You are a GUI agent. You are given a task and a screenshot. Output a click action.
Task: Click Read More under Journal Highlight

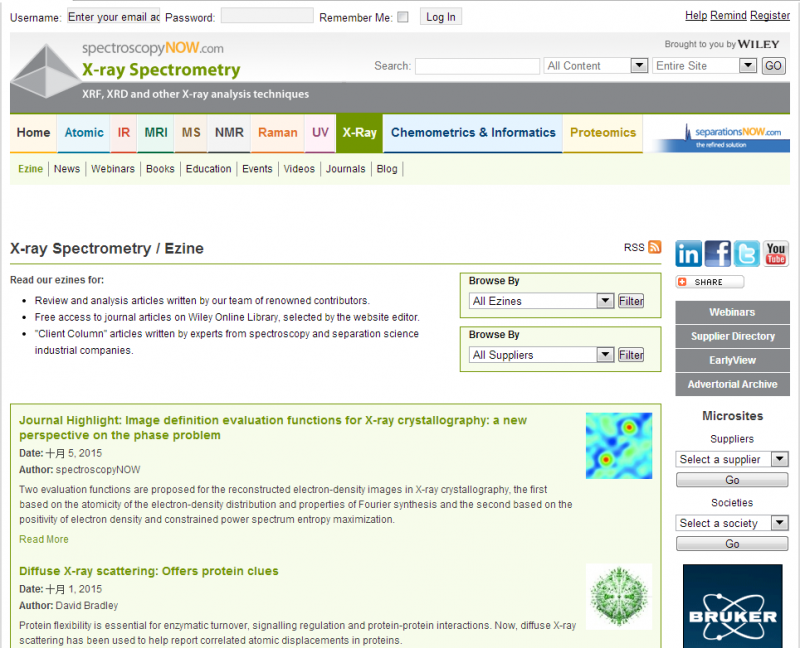pyautogui.click(x=44, y=539)
